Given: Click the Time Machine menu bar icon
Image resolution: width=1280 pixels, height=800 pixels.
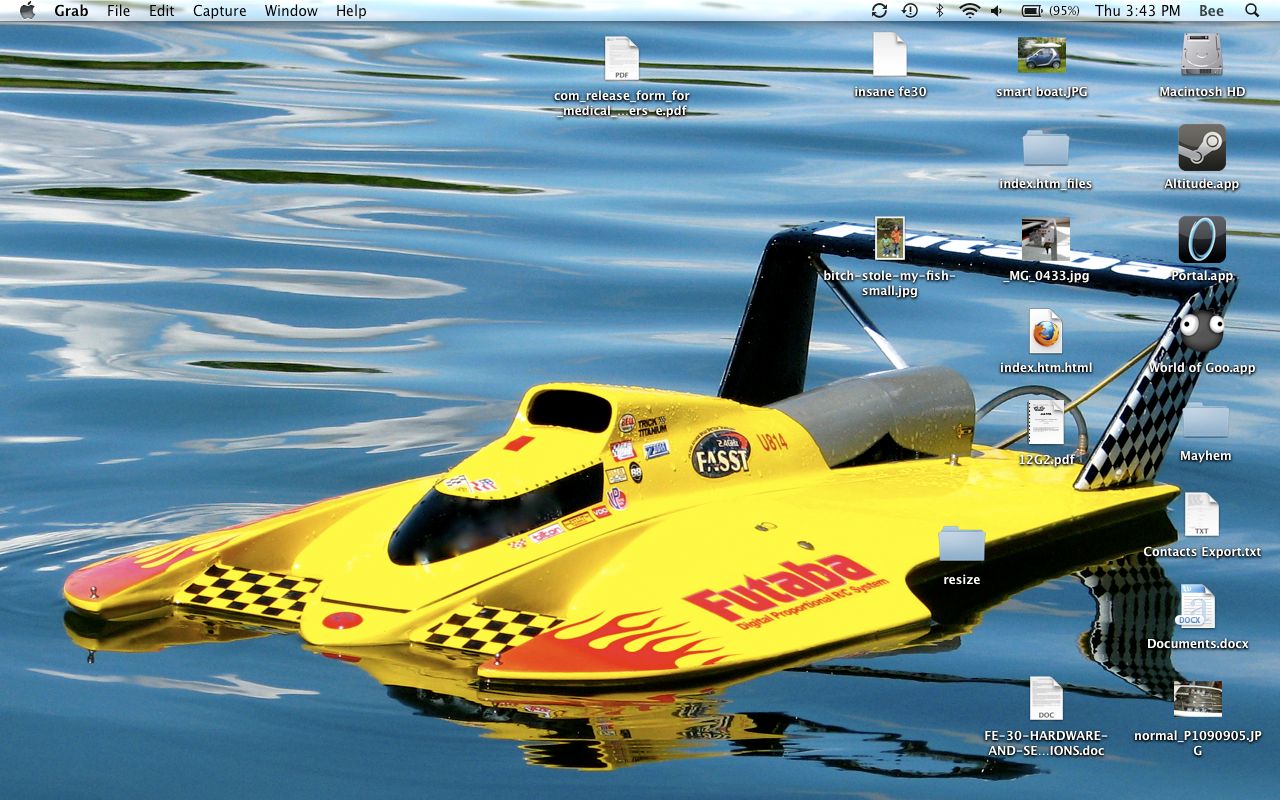Looking at the screenshot, I should (x=909, y=11).
